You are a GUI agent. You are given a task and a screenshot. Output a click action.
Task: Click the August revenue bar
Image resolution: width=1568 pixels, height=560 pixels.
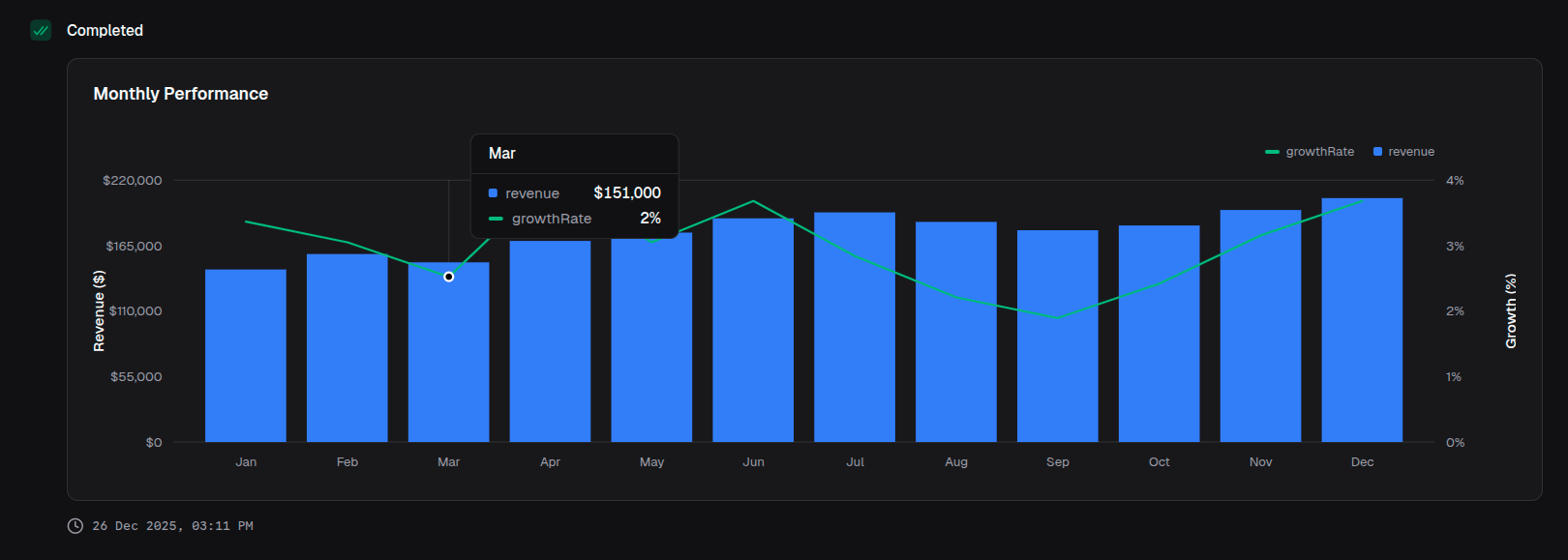tap(956, 332)
